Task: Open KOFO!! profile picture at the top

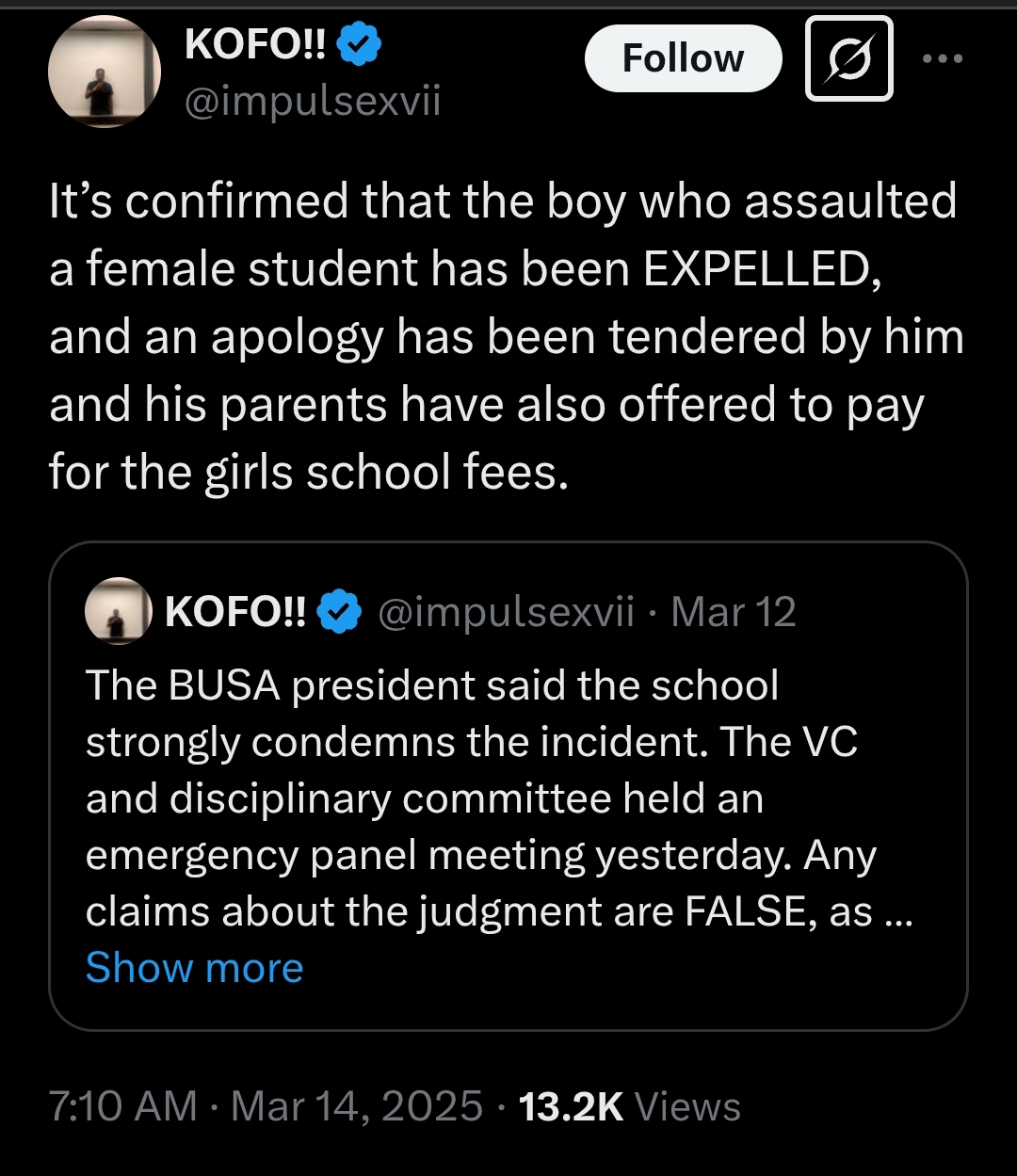Action: (105, 72)
